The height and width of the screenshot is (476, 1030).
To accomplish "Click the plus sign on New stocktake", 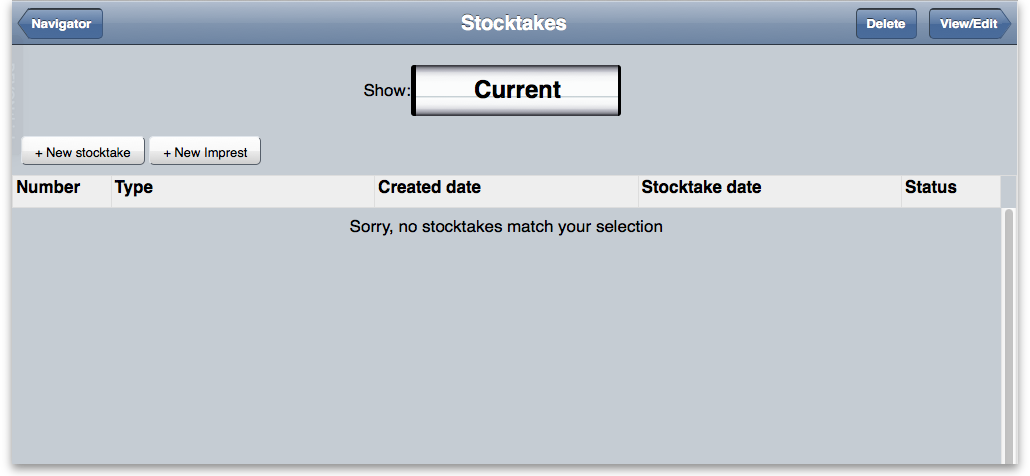I will [x=39, y=153].
